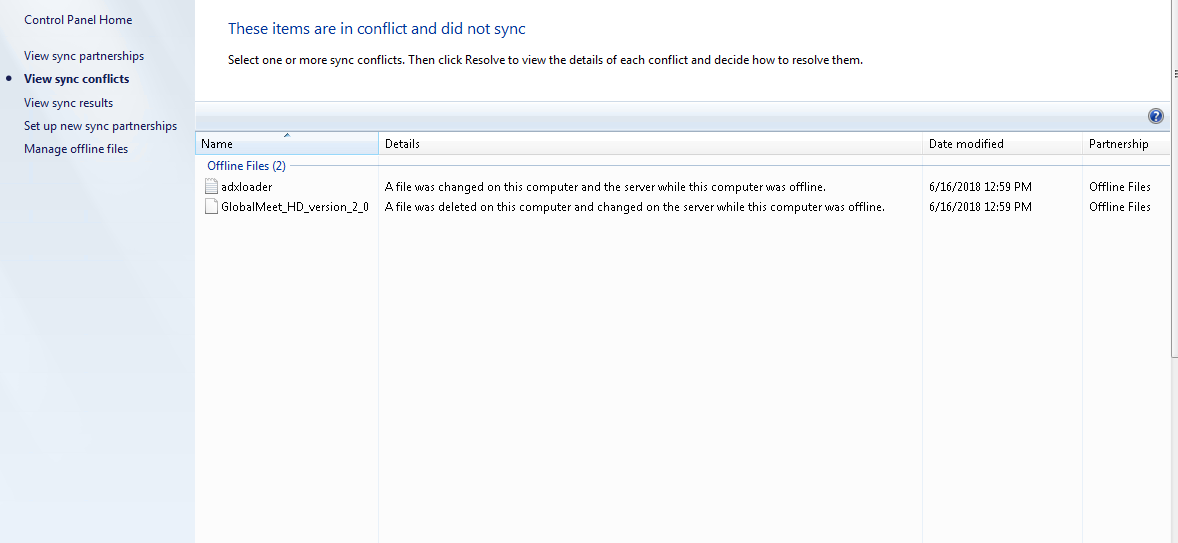The image size is (1178, 543).
Task: Click the sort arrow above Name column
Action: coord(287,135)
